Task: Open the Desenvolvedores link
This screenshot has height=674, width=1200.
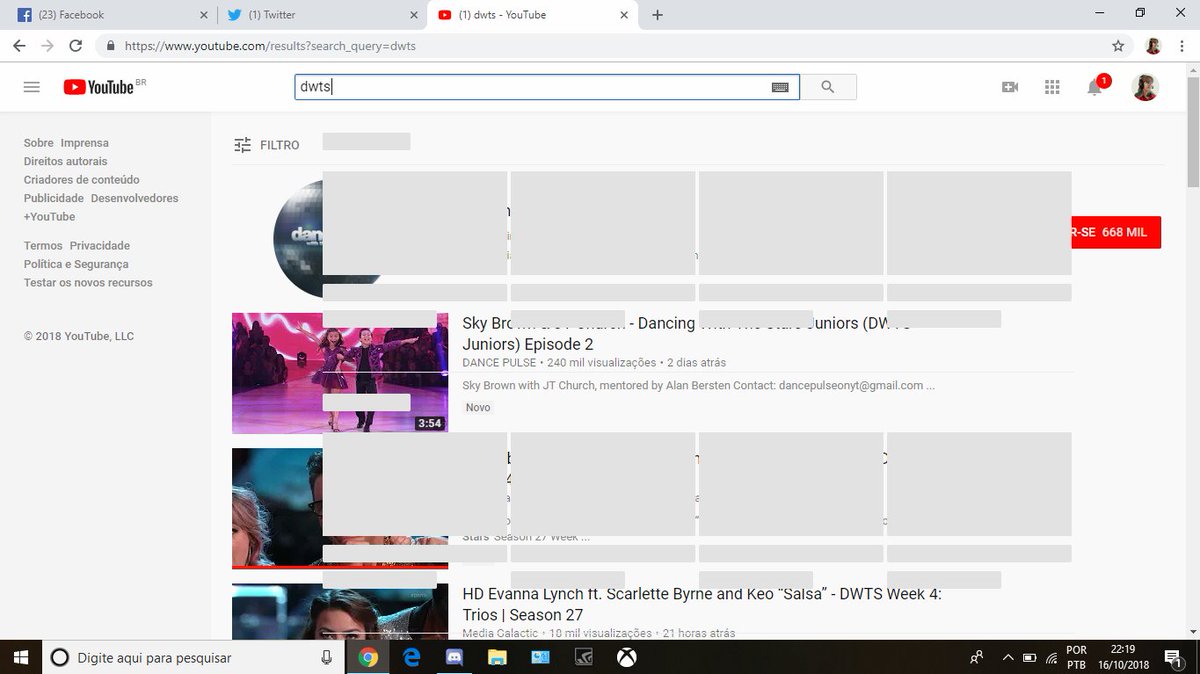Action: 135,198
